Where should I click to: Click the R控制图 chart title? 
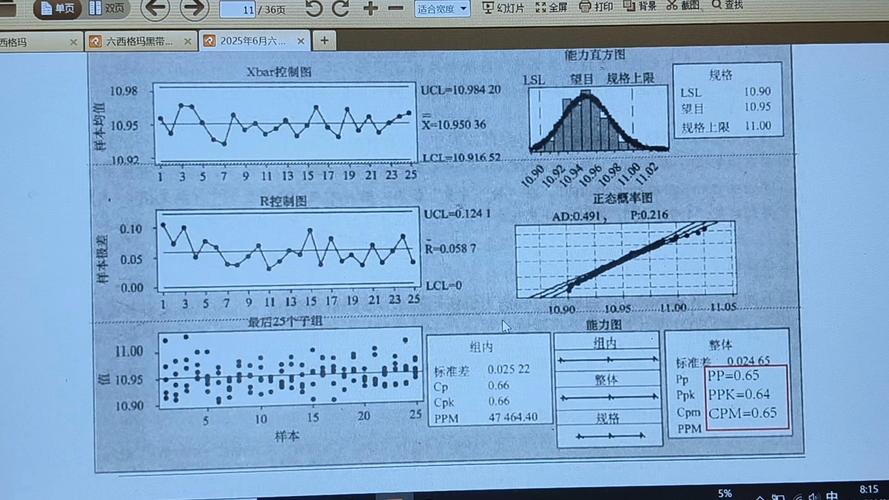click(283, 201)
